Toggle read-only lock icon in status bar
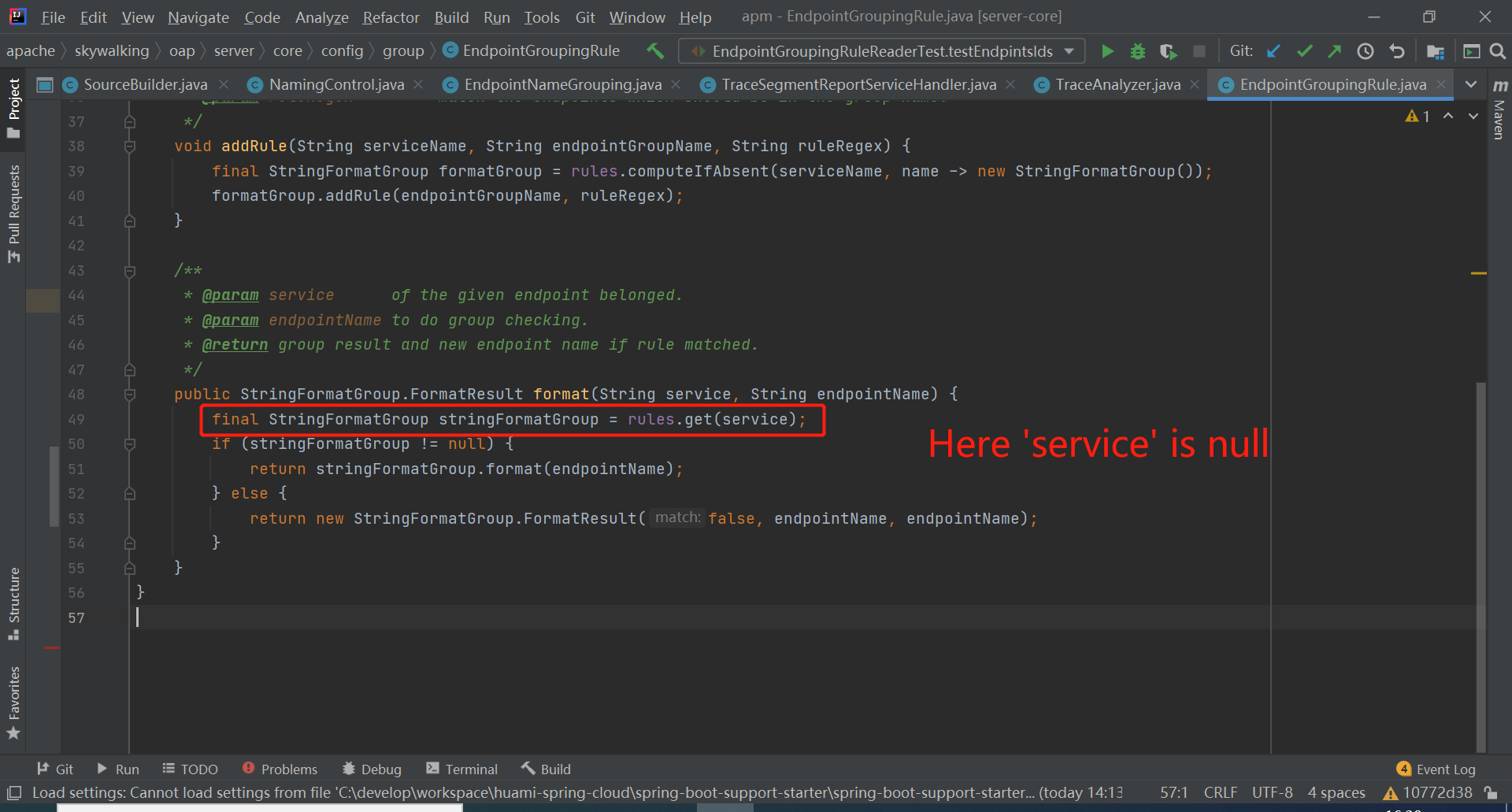The image size is (1512, 812). 1491,792
